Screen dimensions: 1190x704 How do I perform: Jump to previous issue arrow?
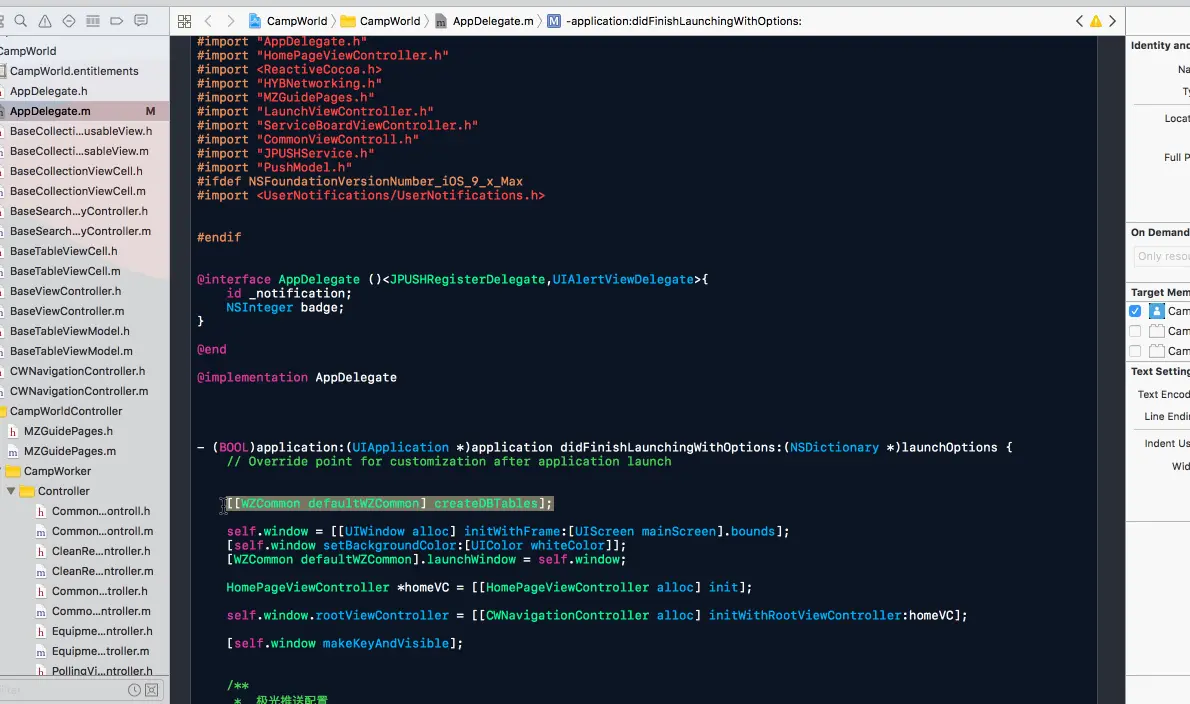[1079, 21]
